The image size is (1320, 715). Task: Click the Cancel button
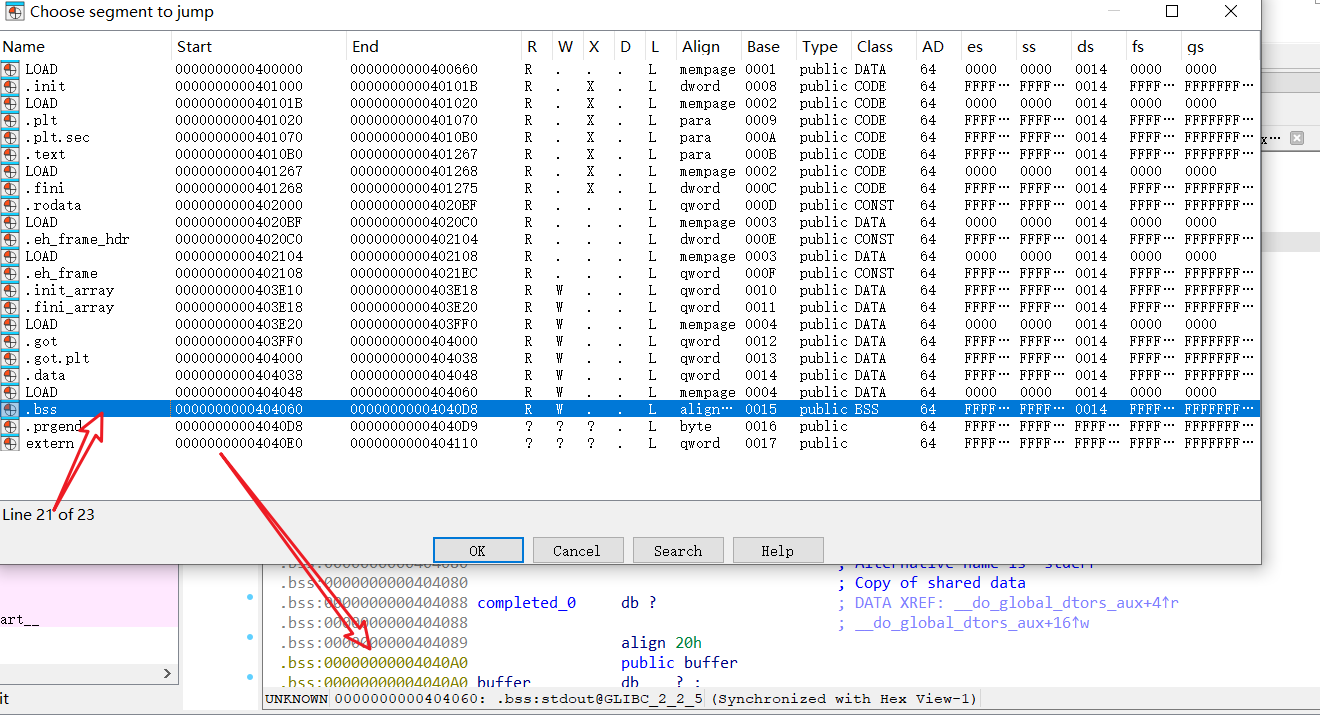(577, 550)
